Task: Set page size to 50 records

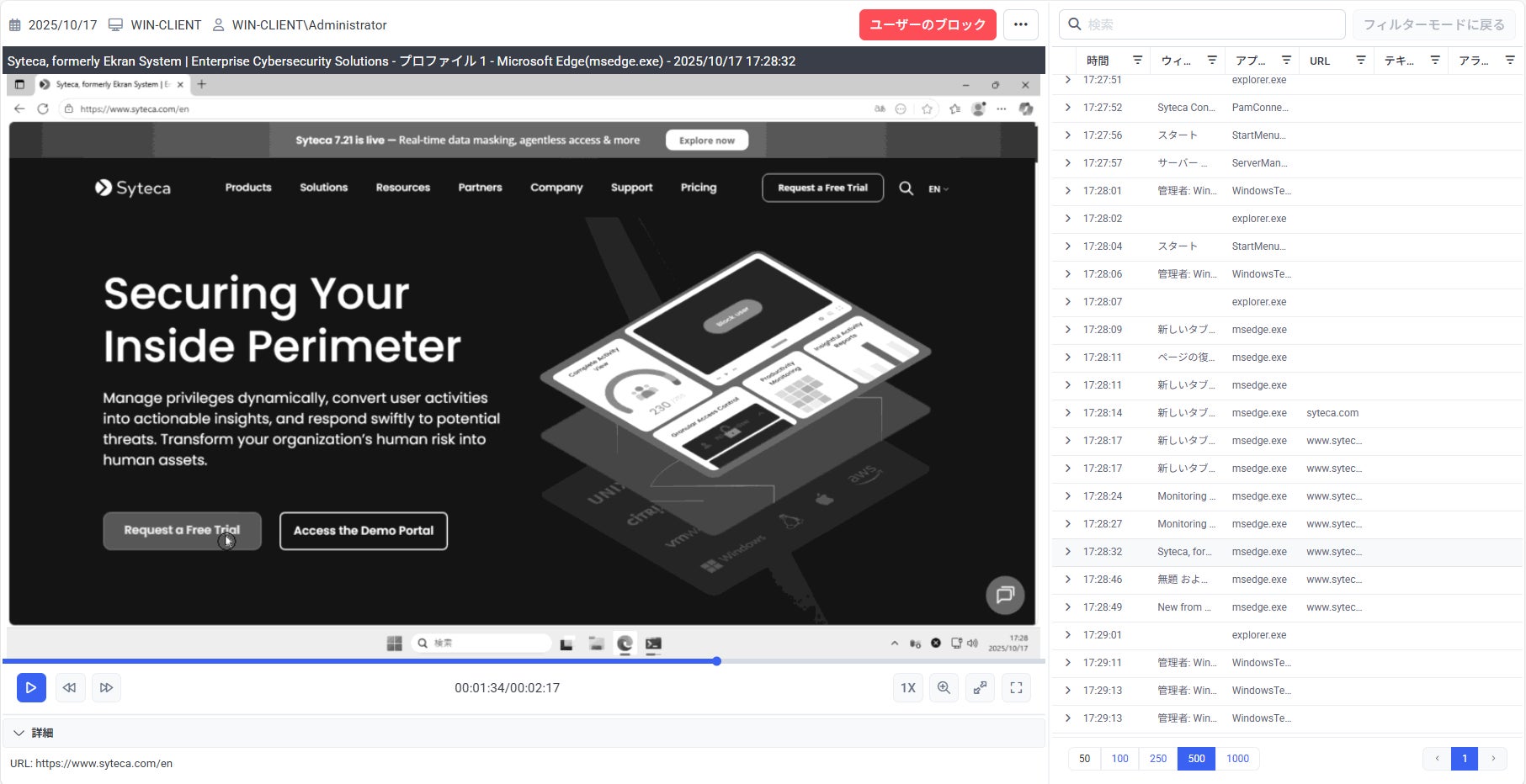Action: pos(1085,758)
